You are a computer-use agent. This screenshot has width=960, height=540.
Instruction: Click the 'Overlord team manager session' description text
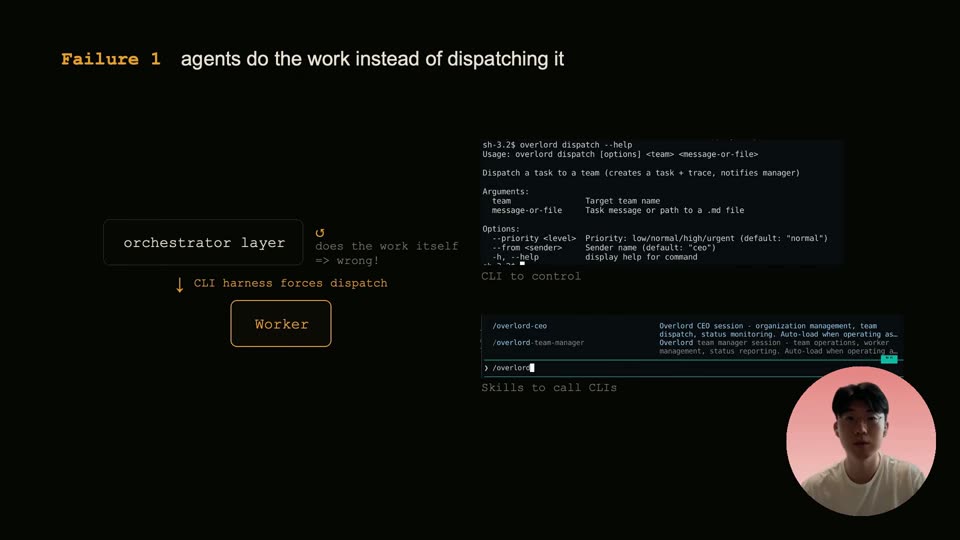[x=778, y=347]
